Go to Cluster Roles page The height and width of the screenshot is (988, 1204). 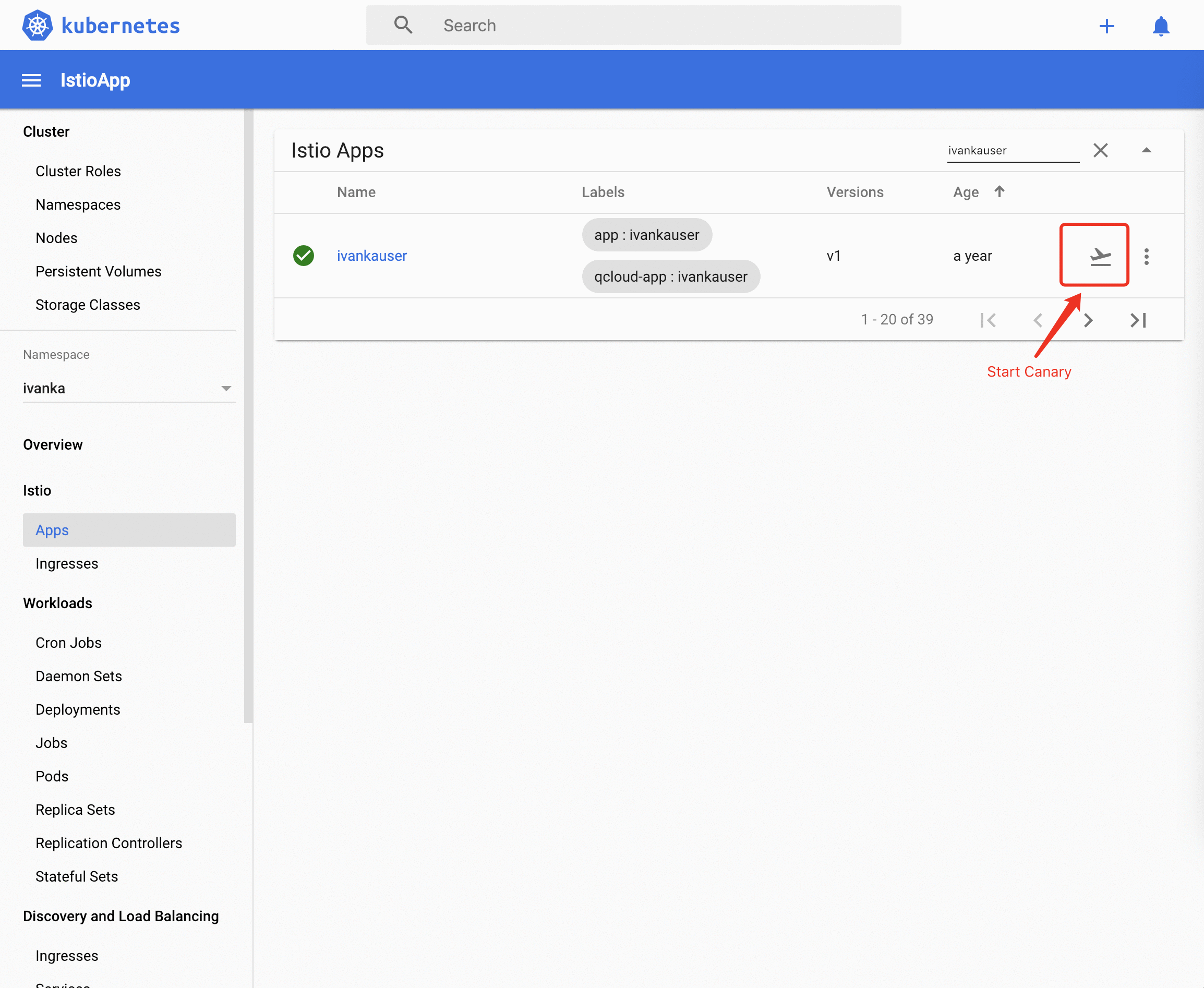click(x=78, y=171)
